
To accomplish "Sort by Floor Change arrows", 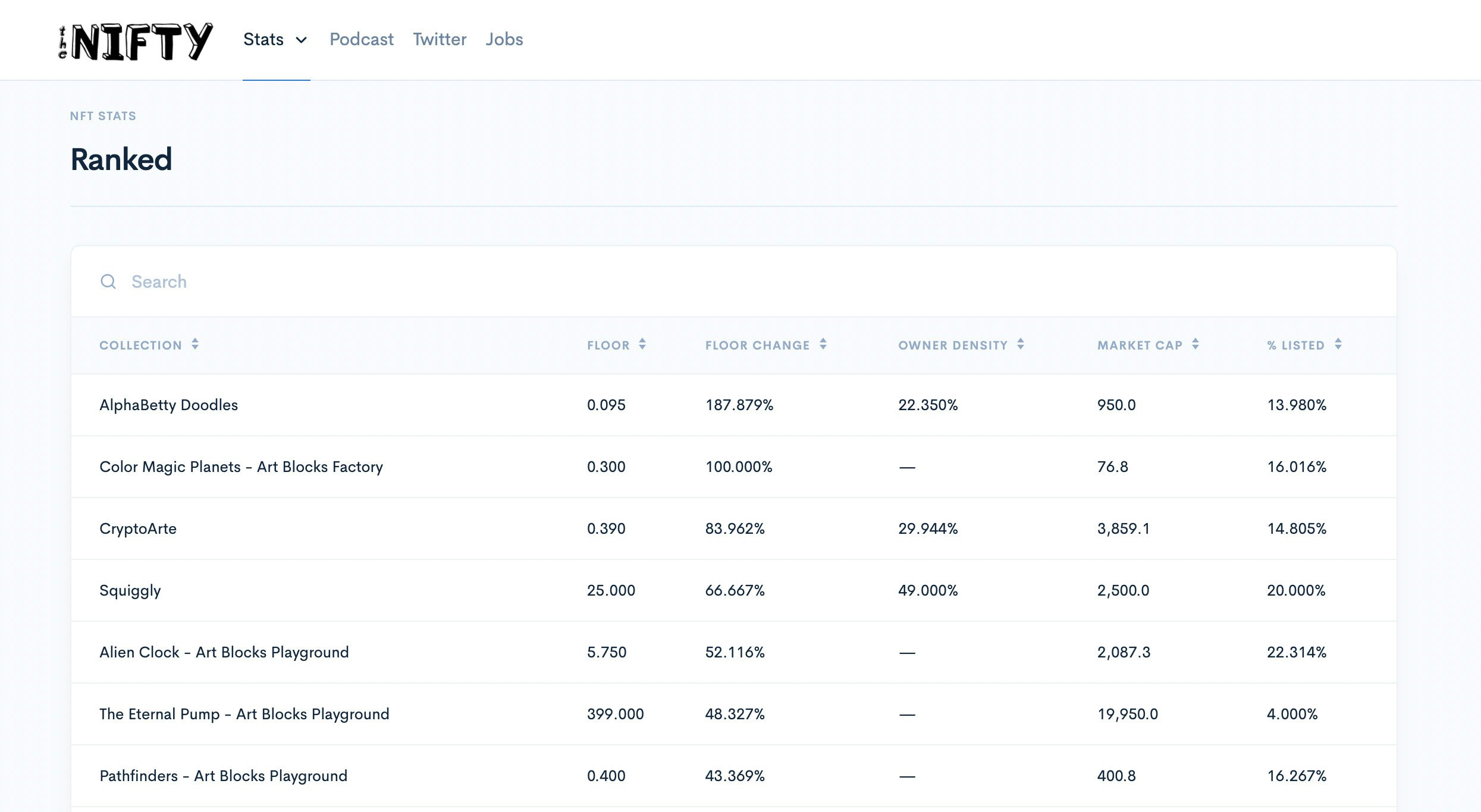I will click(823, 344).
